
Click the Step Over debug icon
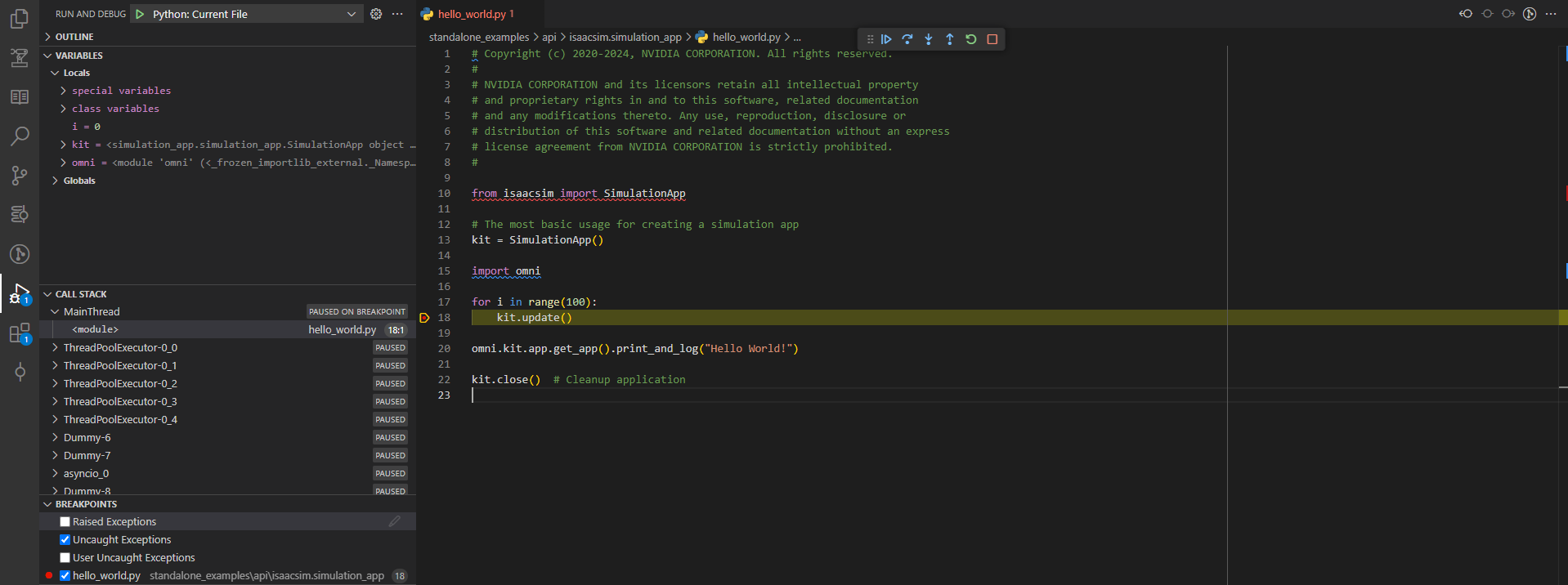(907, 39)
